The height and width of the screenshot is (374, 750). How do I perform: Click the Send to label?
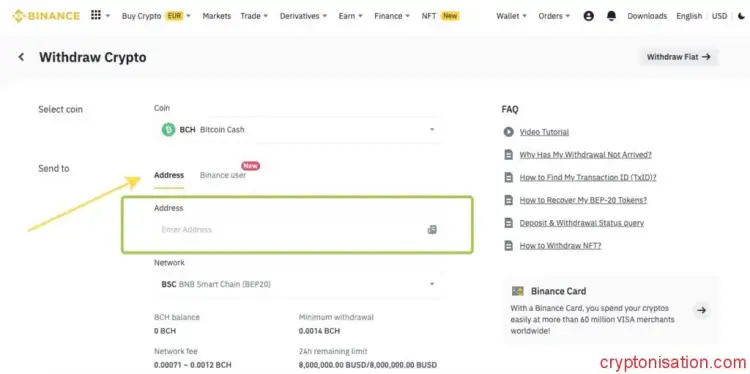[54, 168]
